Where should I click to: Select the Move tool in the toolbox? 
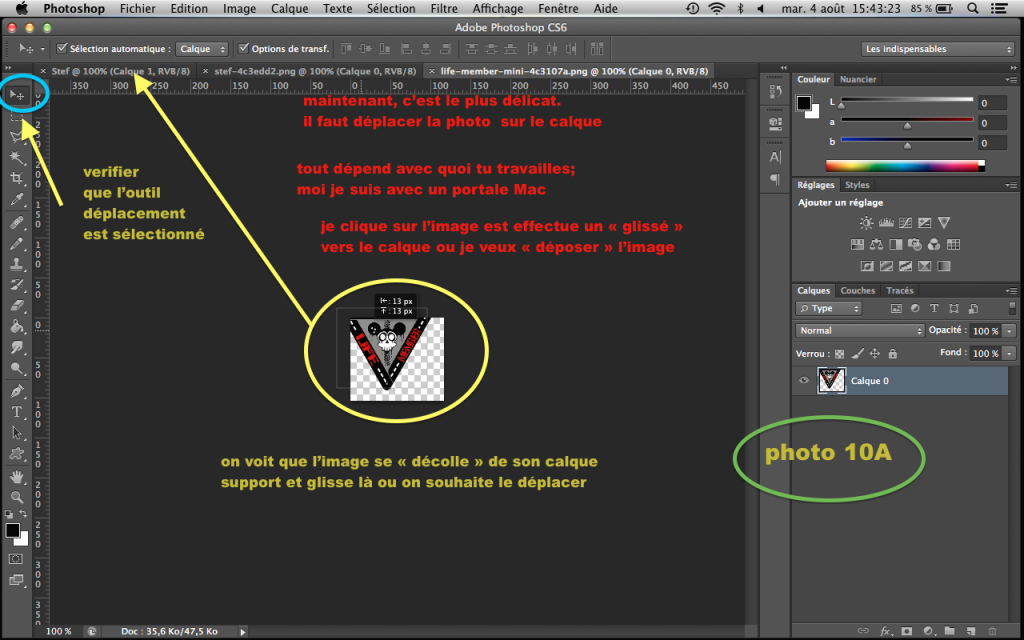[x=17, y=95]
